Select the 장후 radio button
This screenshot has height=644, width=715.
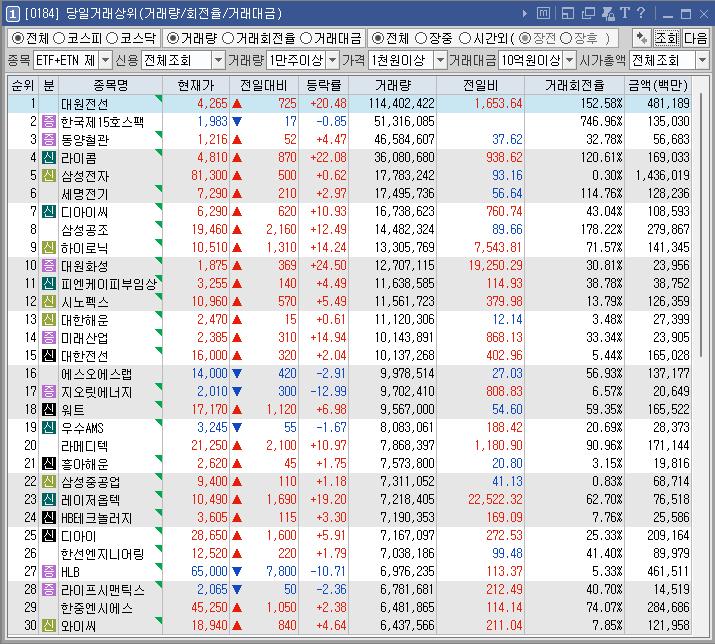click(x=566, y=38)
